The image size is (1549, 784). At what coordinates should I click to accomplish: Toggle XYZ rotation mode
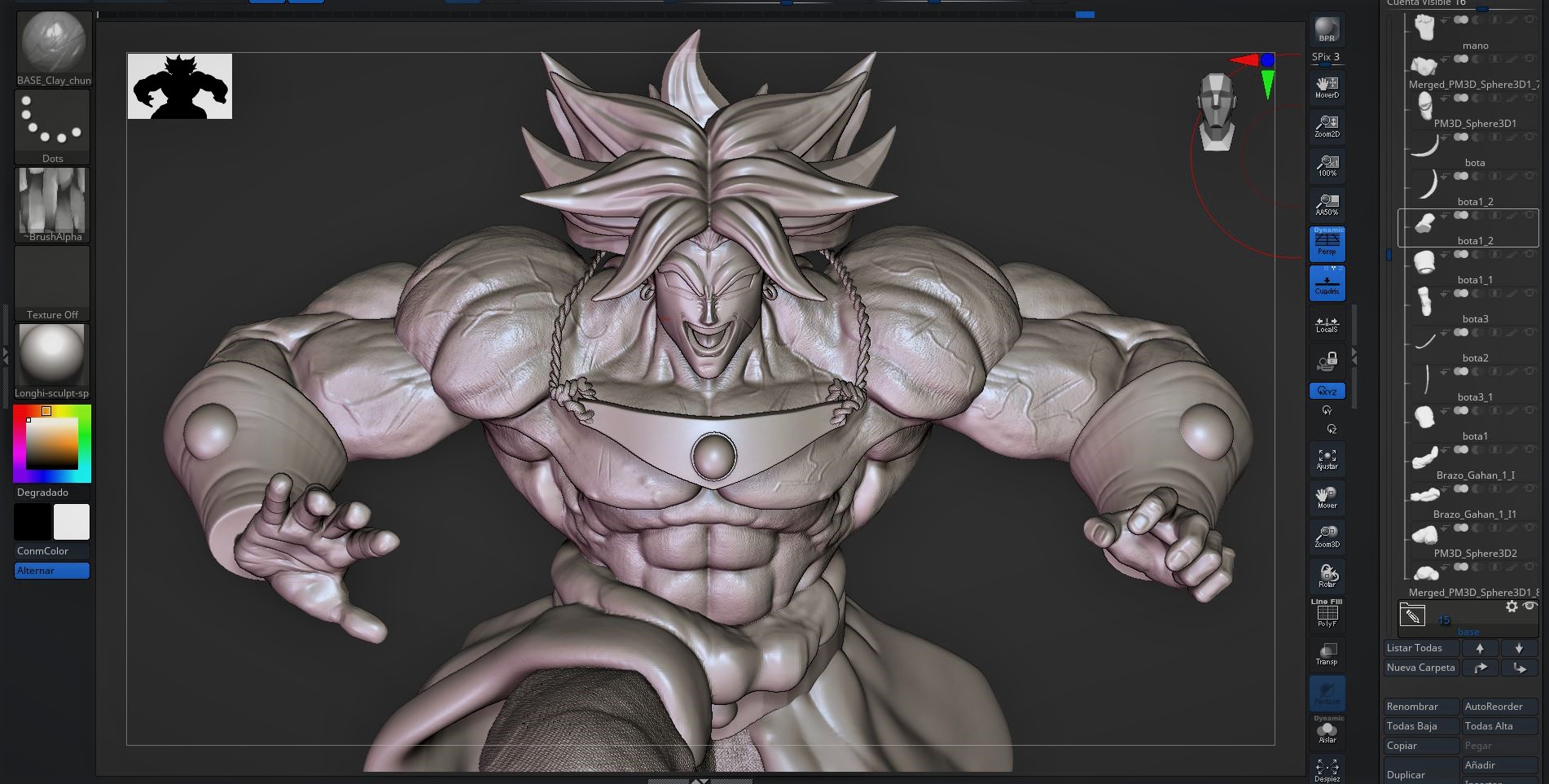pyautogui.click(x=1327, y=391)
